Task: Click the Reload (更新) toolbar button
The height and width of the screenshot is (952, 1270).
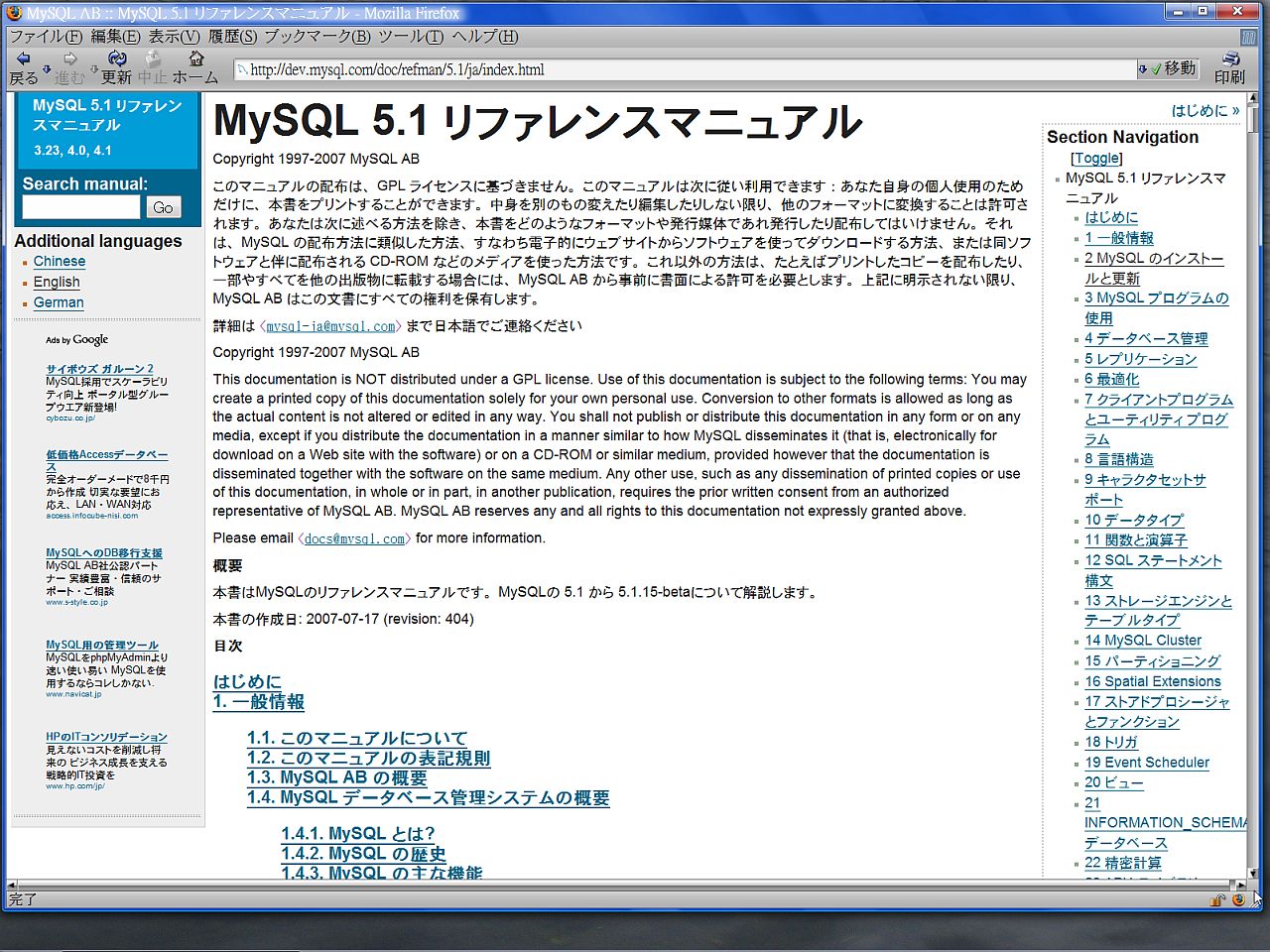Action: (116, 67)
